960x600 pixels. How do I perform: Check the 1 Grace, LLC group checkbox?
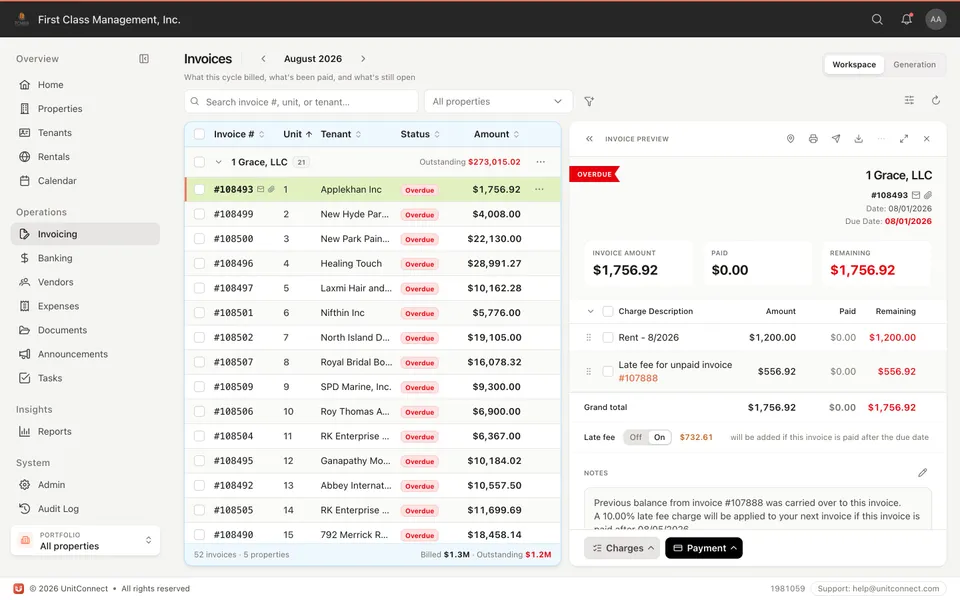199,162
